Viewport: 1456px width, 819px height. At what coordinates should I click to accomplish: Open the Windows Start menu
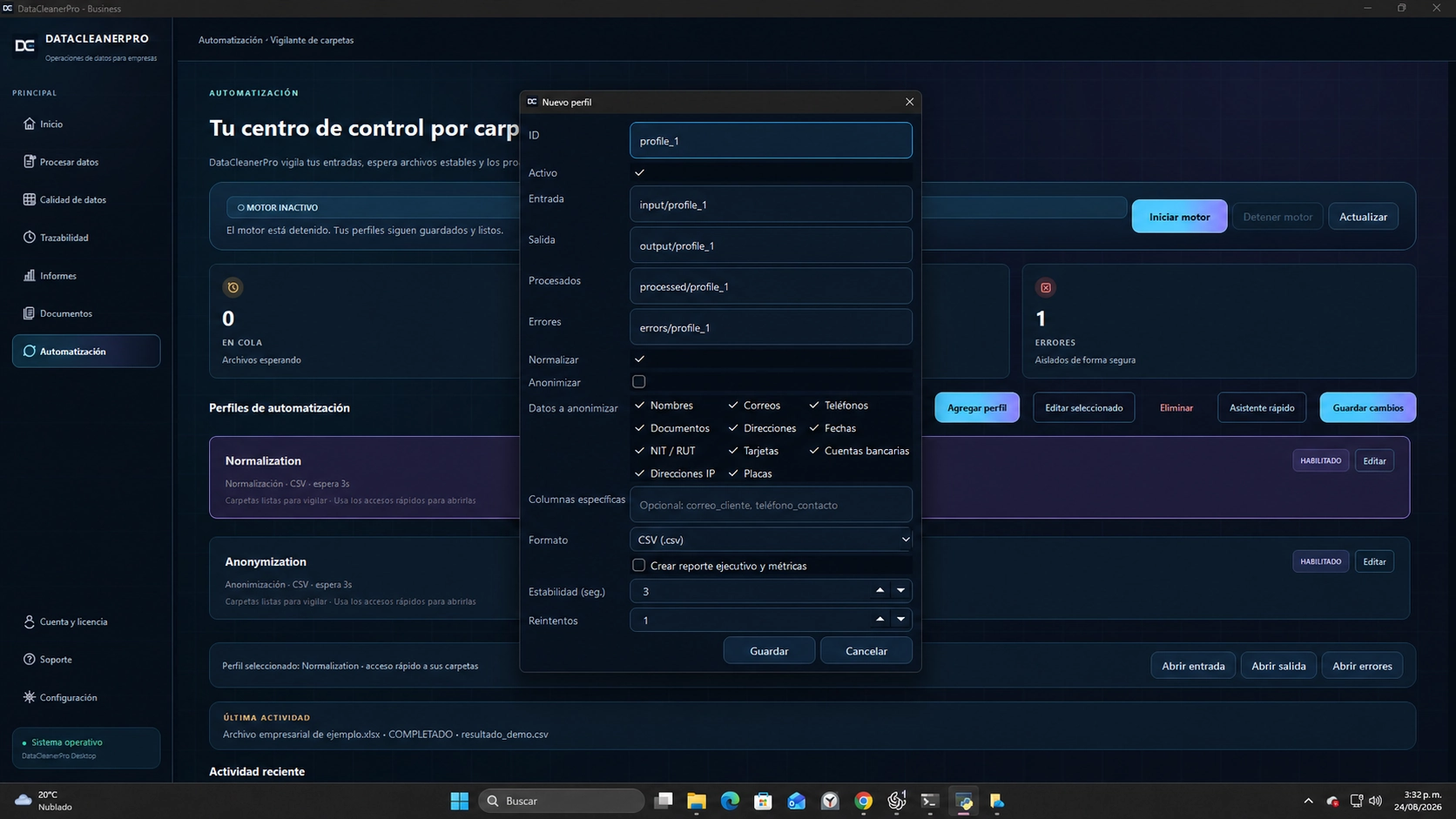coord(460,801)
